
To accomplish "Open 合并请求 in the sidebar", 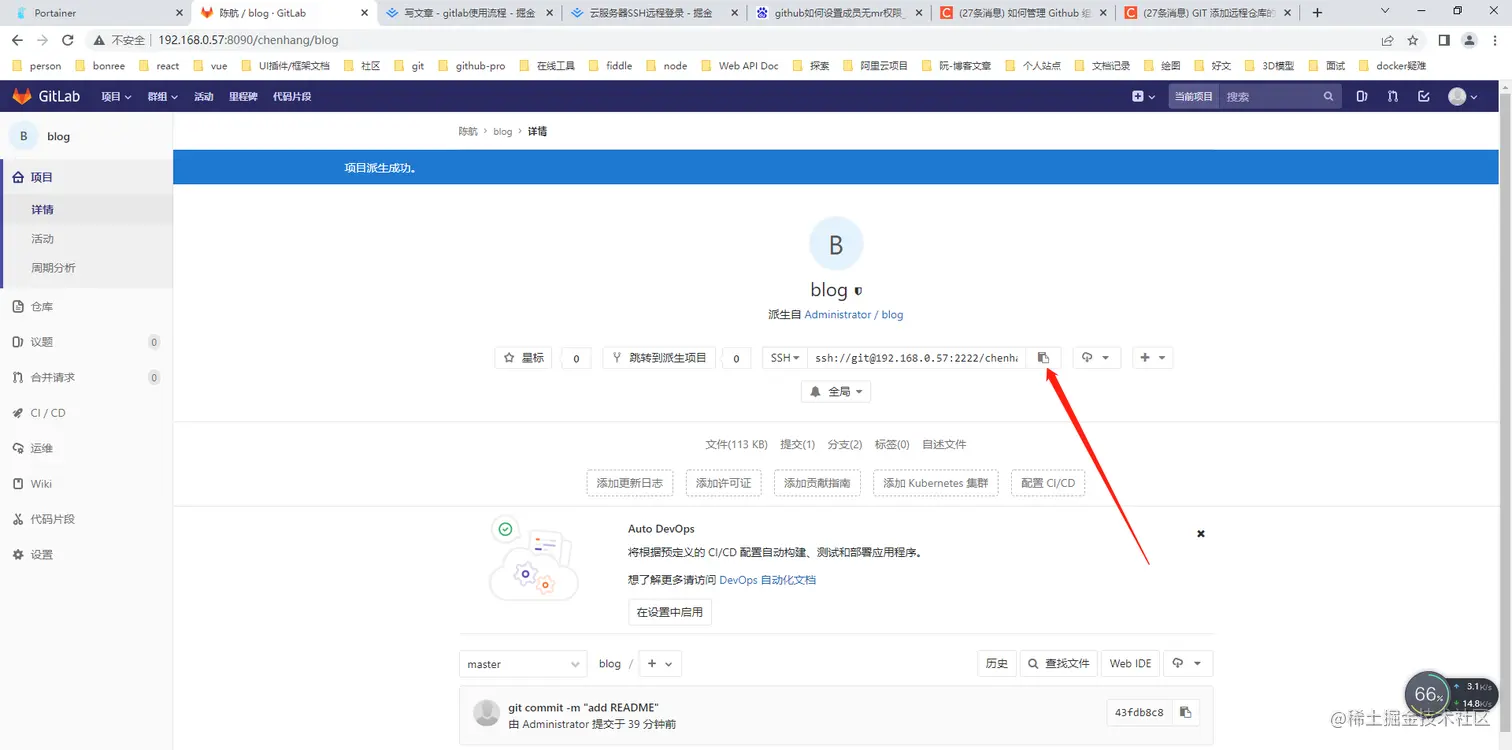I will click(x=86, y=378).
